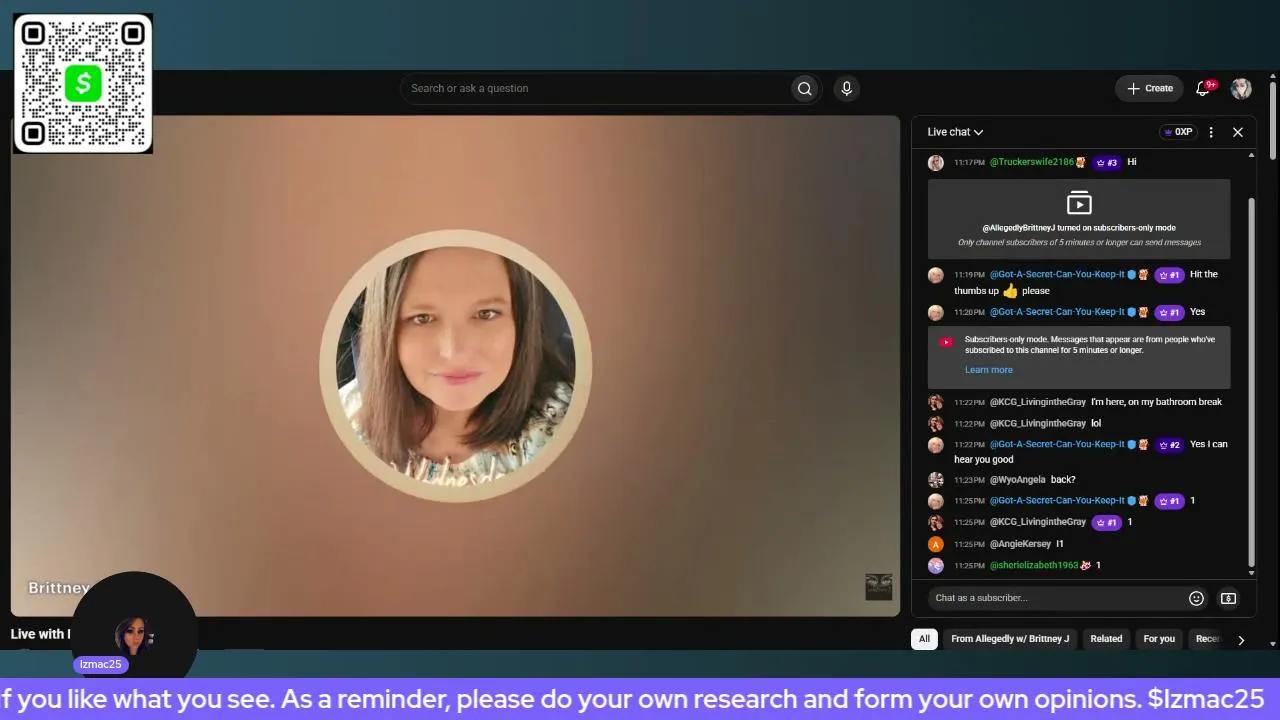Click sherielizabeth1963's chat avatar

pos(935,566)
